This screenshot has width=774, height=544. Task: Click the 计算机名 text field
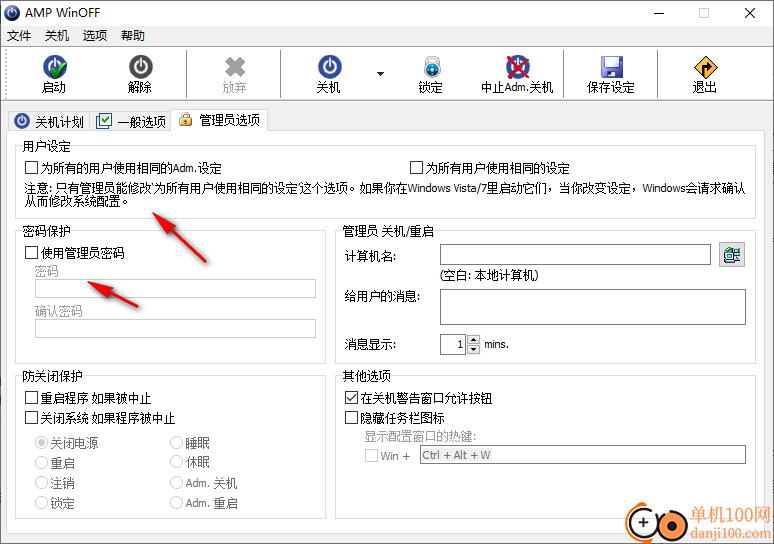coord(575,254)
